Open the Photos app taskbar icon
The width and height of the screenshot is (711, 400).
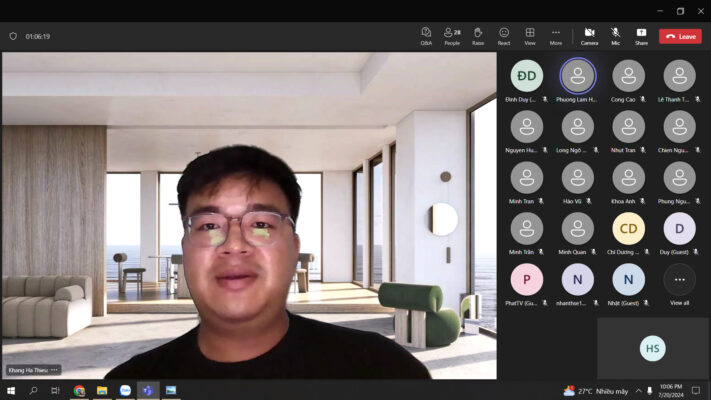tap(171, 390)
